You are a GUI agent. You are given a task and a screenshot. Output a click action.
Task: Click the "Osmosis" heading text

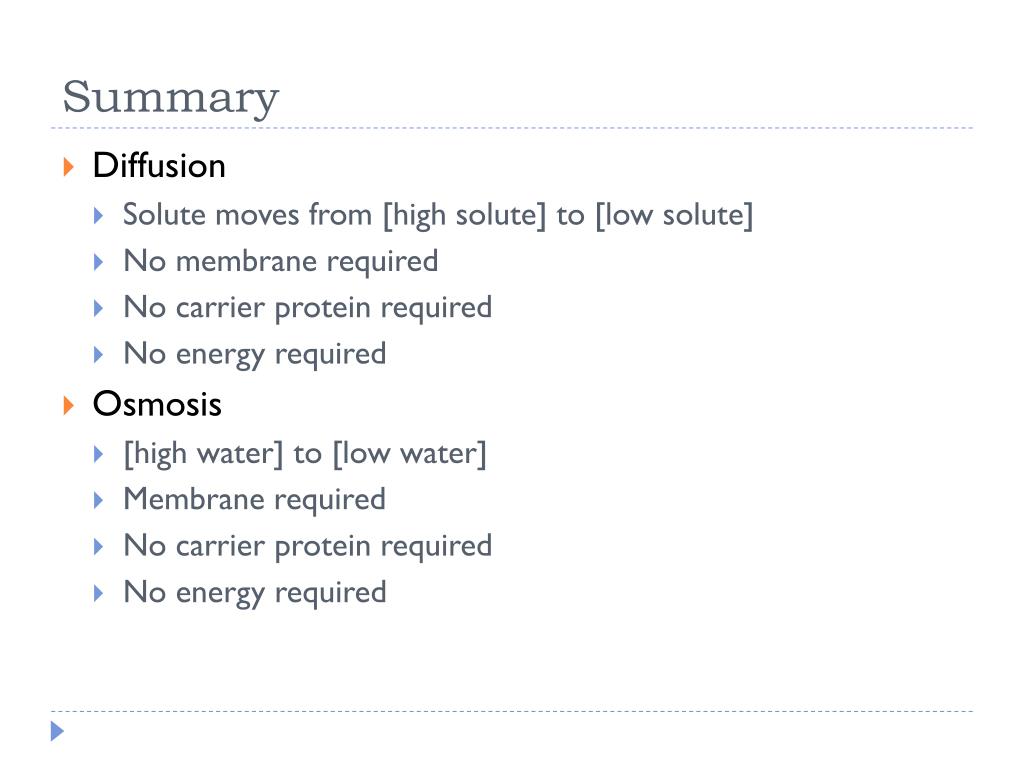(157, 404)
